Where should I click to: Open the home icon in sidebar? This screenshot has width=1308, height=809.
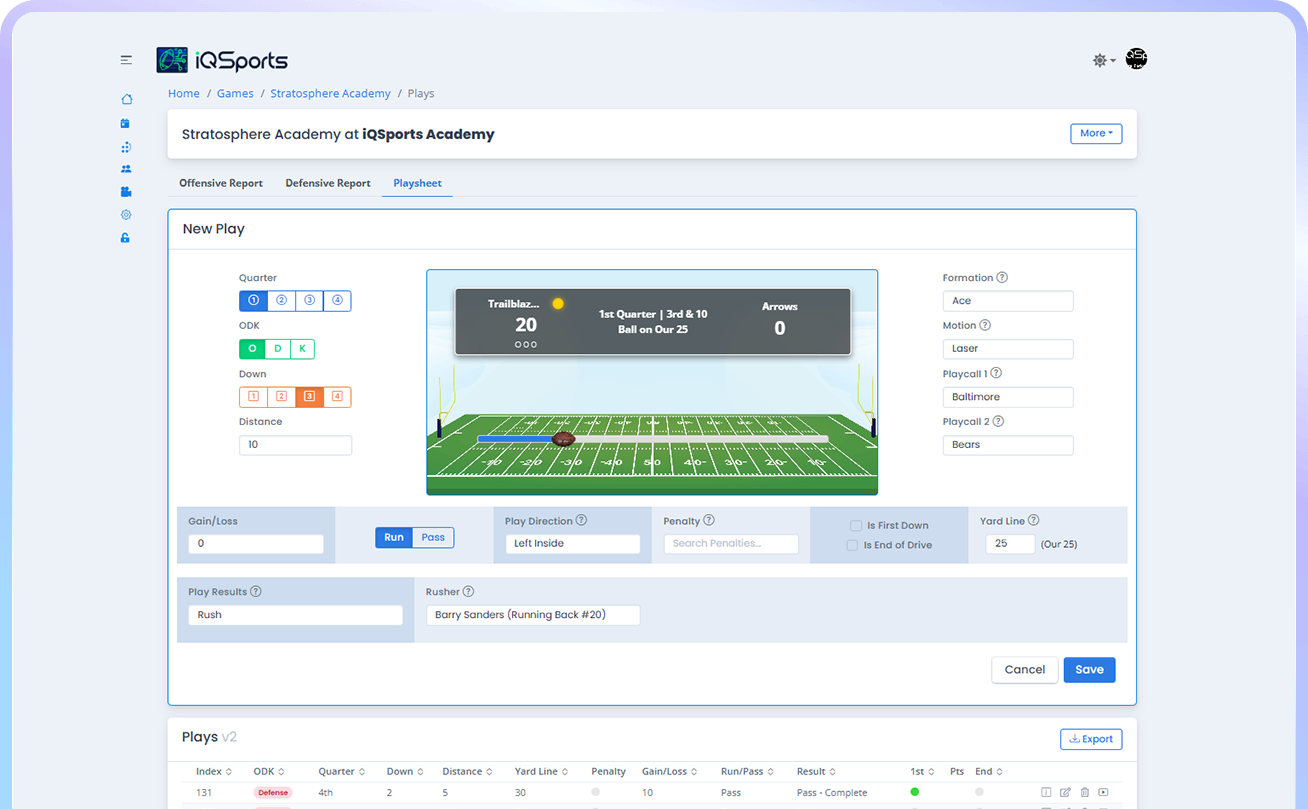tap(126, 99)
